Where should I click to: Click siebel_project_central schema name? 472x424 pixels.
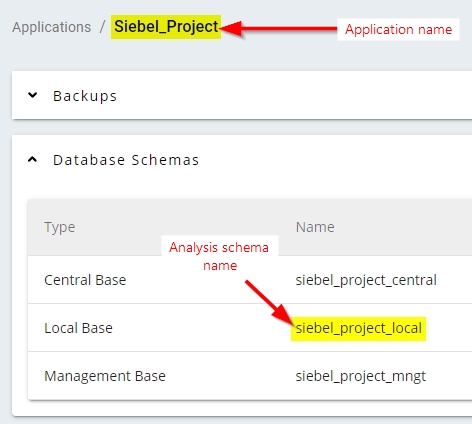(366, 280)
